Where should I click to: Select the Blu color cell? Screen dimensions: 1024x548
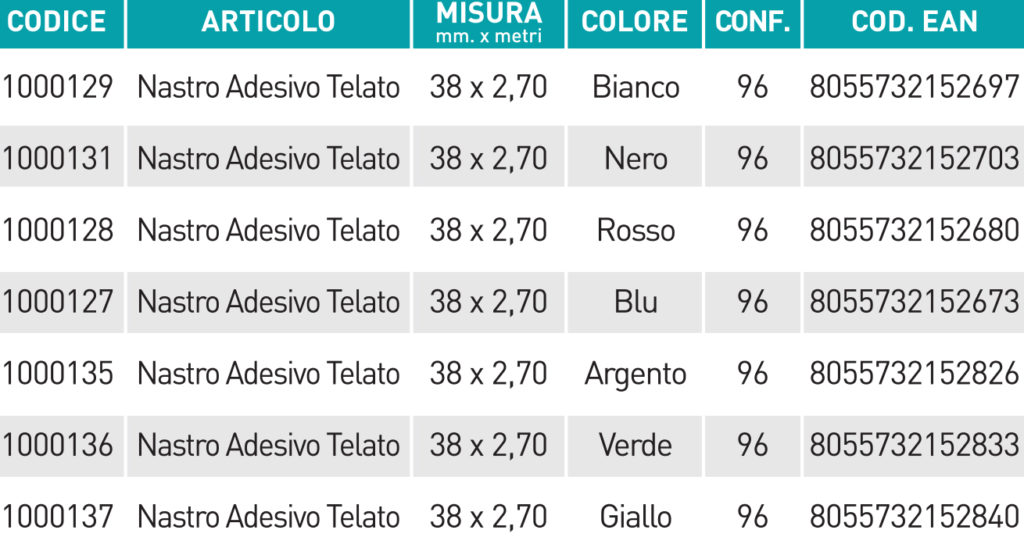tap(635, 302)
